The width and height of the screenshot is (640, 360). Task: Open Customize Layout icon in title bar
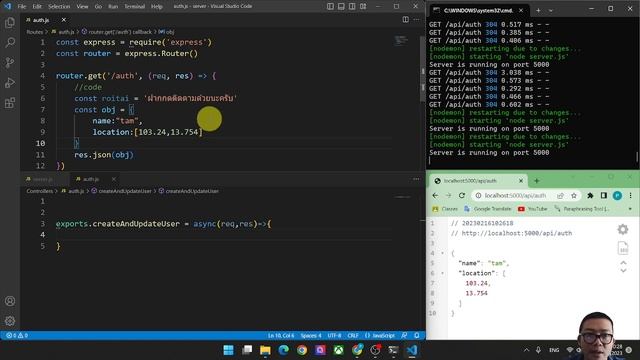click(363, 6)
